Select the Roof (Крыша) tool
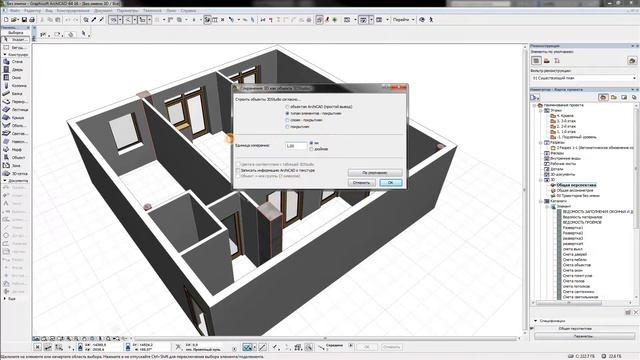 [x=15, y=118]
